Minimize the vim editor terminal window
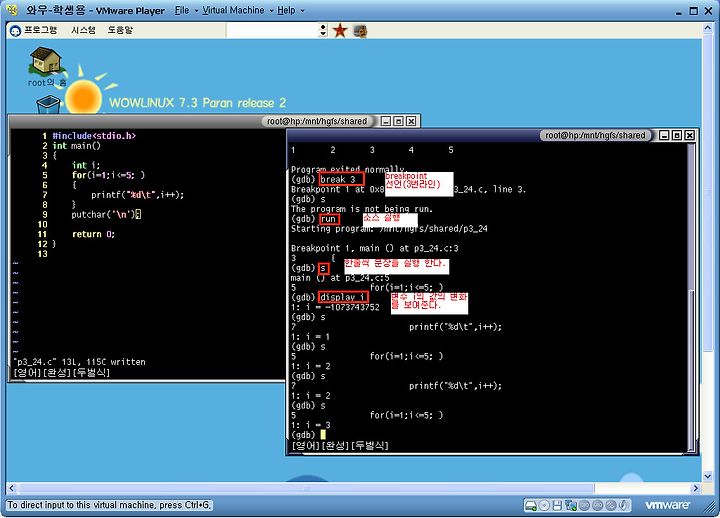Screen dimensions: 720x518 (x=386, y=121)
